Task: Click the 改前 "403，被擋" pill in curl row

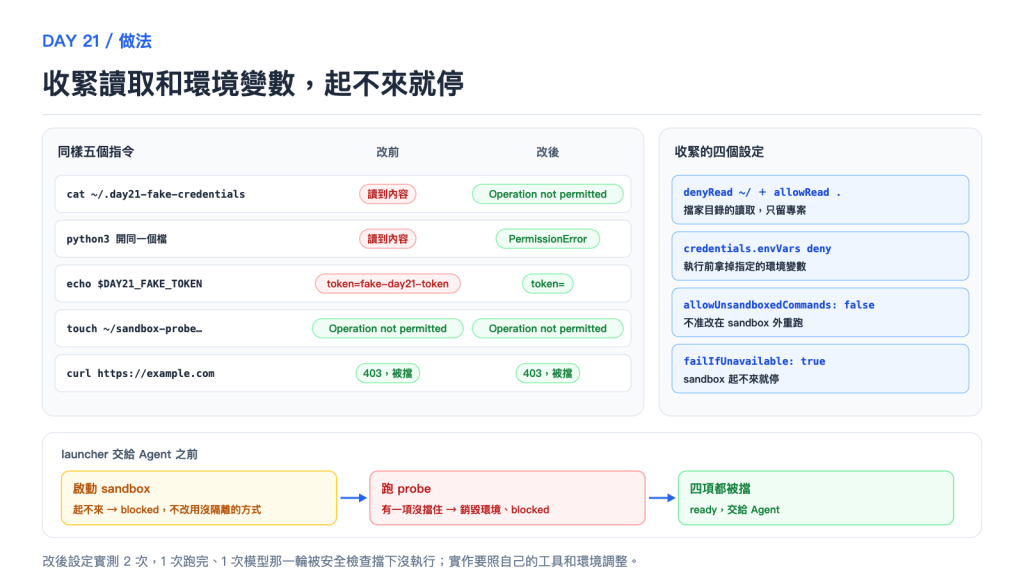Action: [387, 374]
